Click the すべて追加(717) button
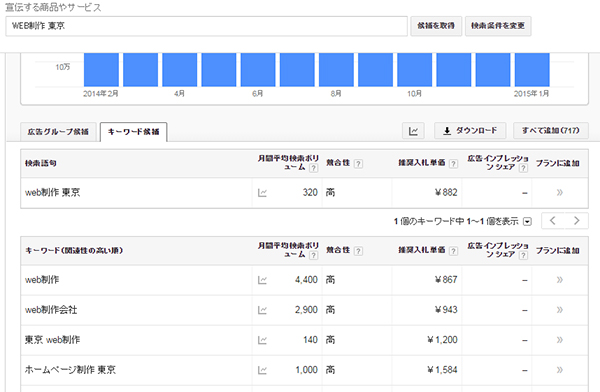This screenshot has height=392, width=600. point(550,131)
